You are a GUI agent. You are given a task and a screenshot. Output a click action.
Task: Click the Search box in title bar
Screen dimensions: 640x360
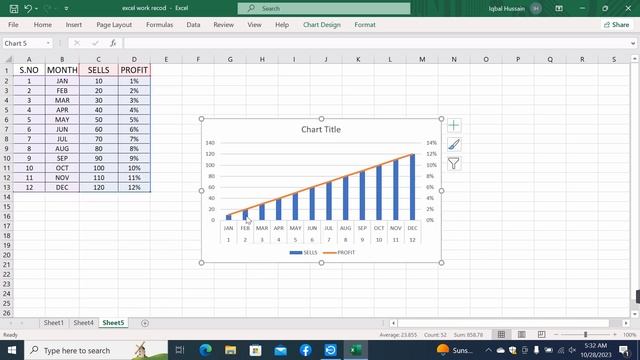point(324,8)
